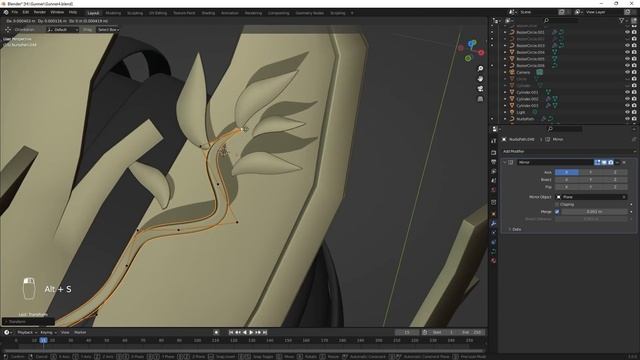
Task: Toggle the camera view icon in viewport
Action: [x=480, y=89]
